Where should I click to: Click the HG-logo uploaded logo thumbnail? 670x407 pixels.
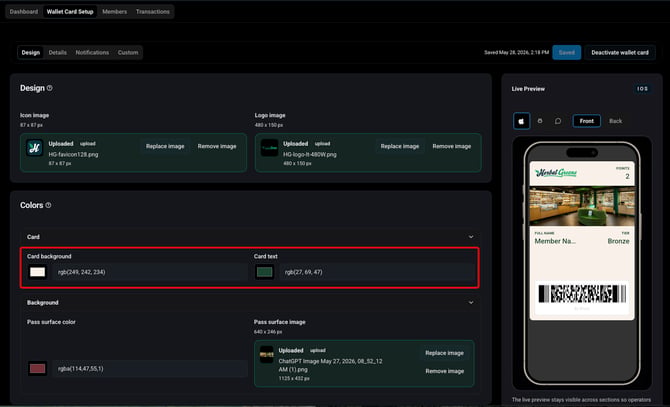pyautogui.click(x=269, y=148)
